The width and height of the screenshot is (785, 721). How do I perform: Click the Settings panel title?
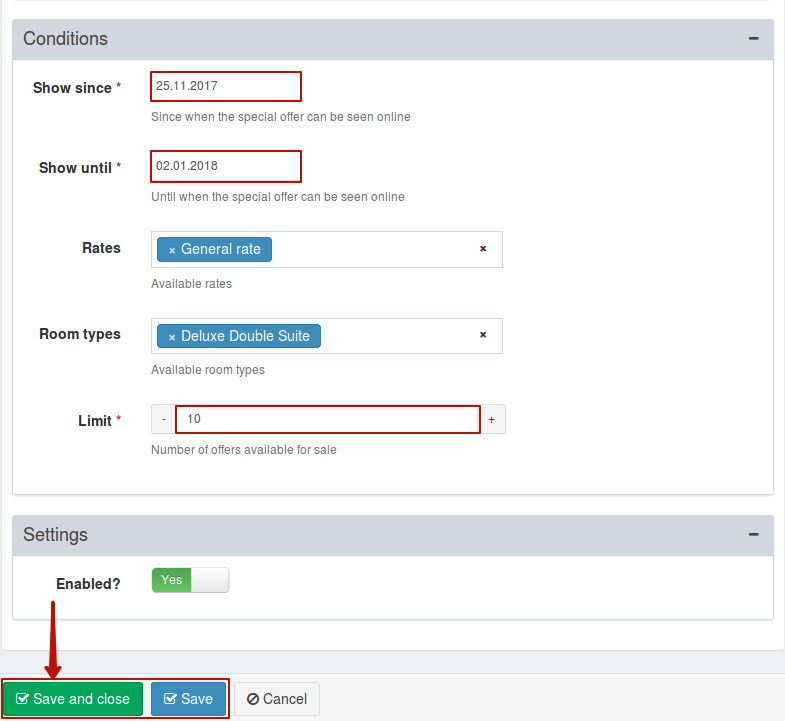[56, 535]
